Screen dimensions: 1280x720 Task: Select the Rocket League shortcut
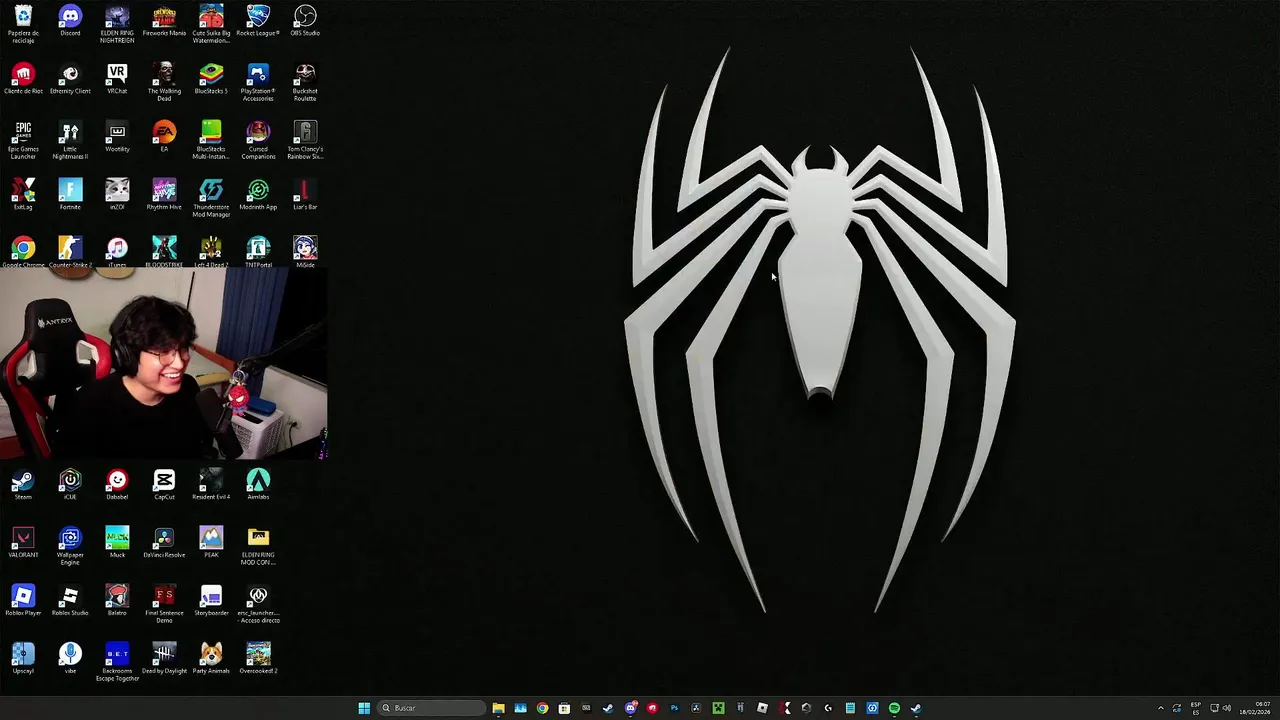pyautogui.click(x=258, y=21)
